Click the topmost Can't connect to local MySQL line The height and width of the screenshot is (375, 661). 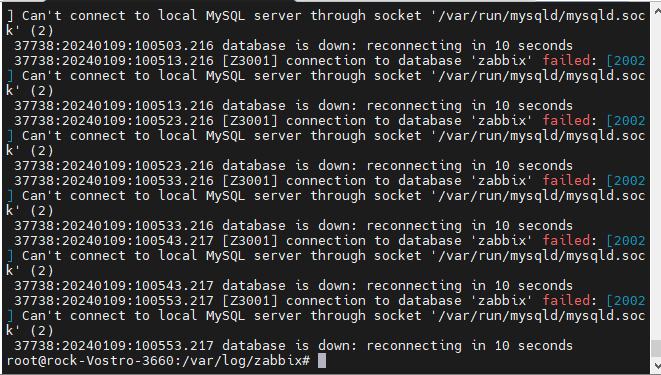pyautogui.click(x=326, y=16)
